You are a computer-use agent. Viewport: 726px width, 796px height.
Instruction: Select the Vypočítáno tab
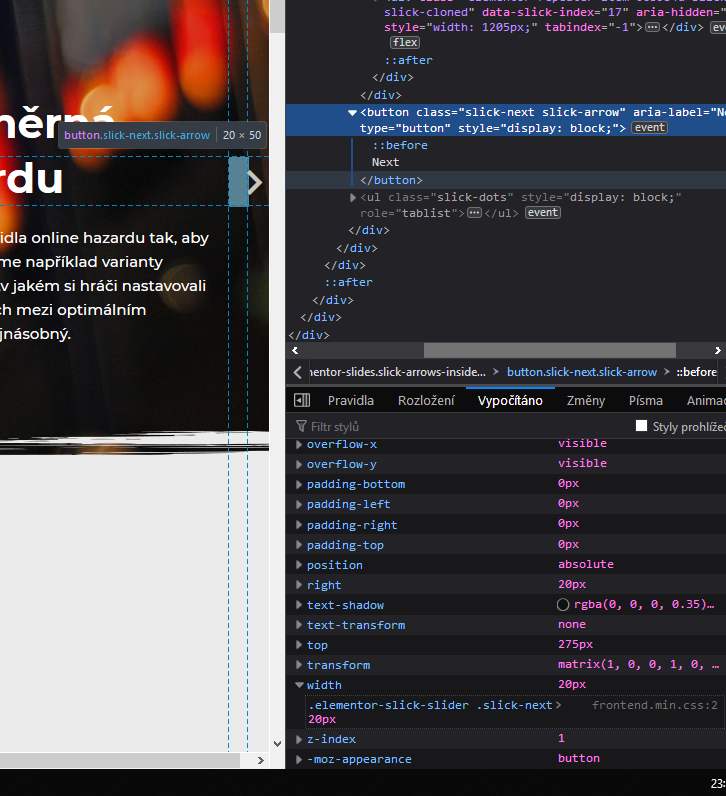[x=510, y=401]
